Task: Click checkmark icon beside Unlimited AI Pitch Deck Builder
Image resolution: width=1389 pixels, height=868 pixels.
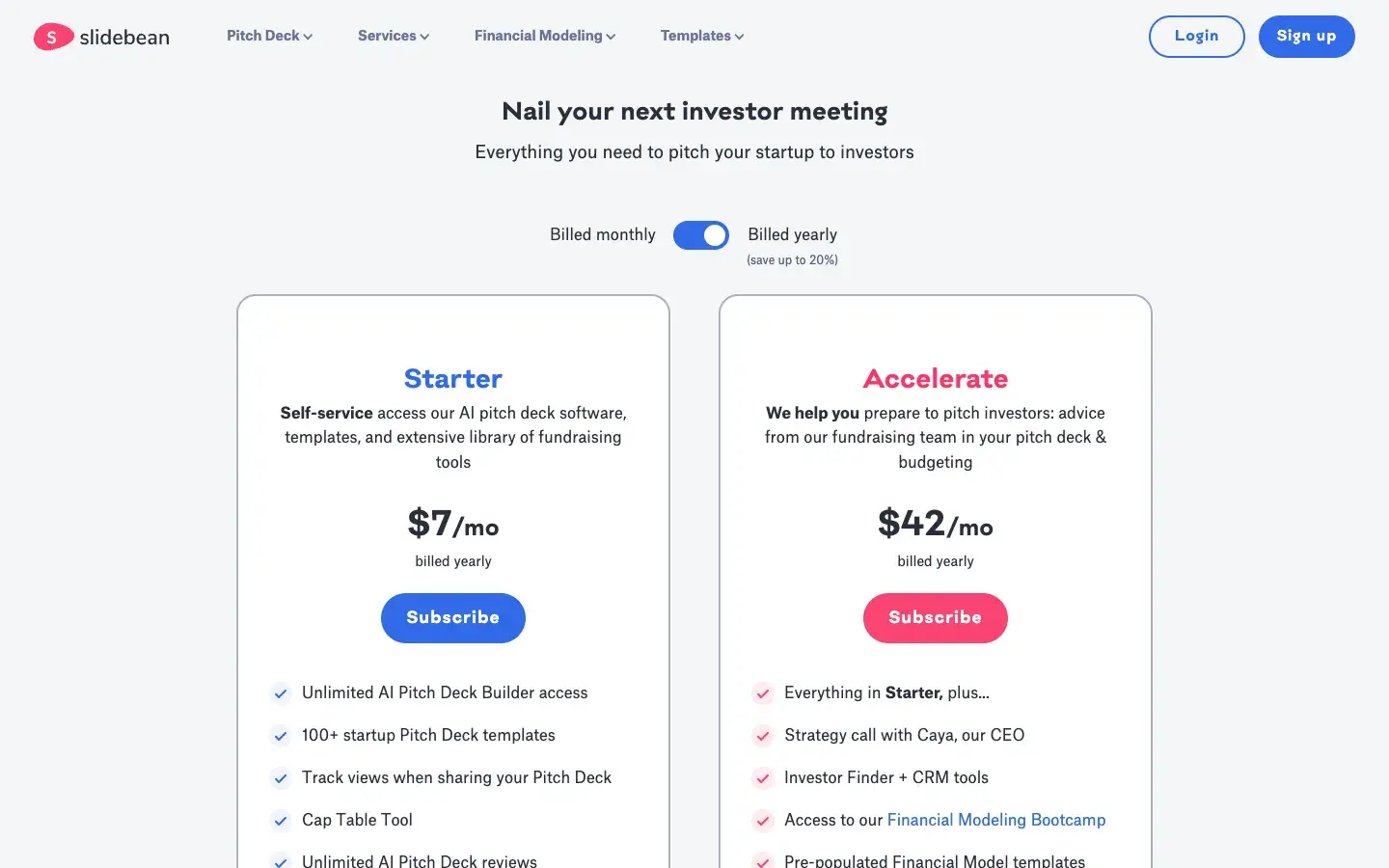Action: tap(281, 693)
